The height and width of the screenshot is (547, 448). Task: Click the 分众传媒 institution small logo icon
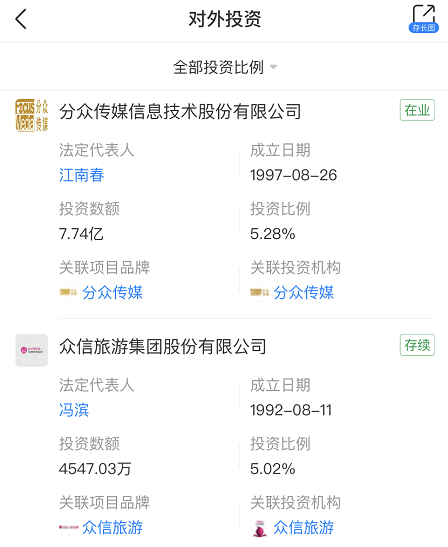pyautogui.click(x=259, y=292)
